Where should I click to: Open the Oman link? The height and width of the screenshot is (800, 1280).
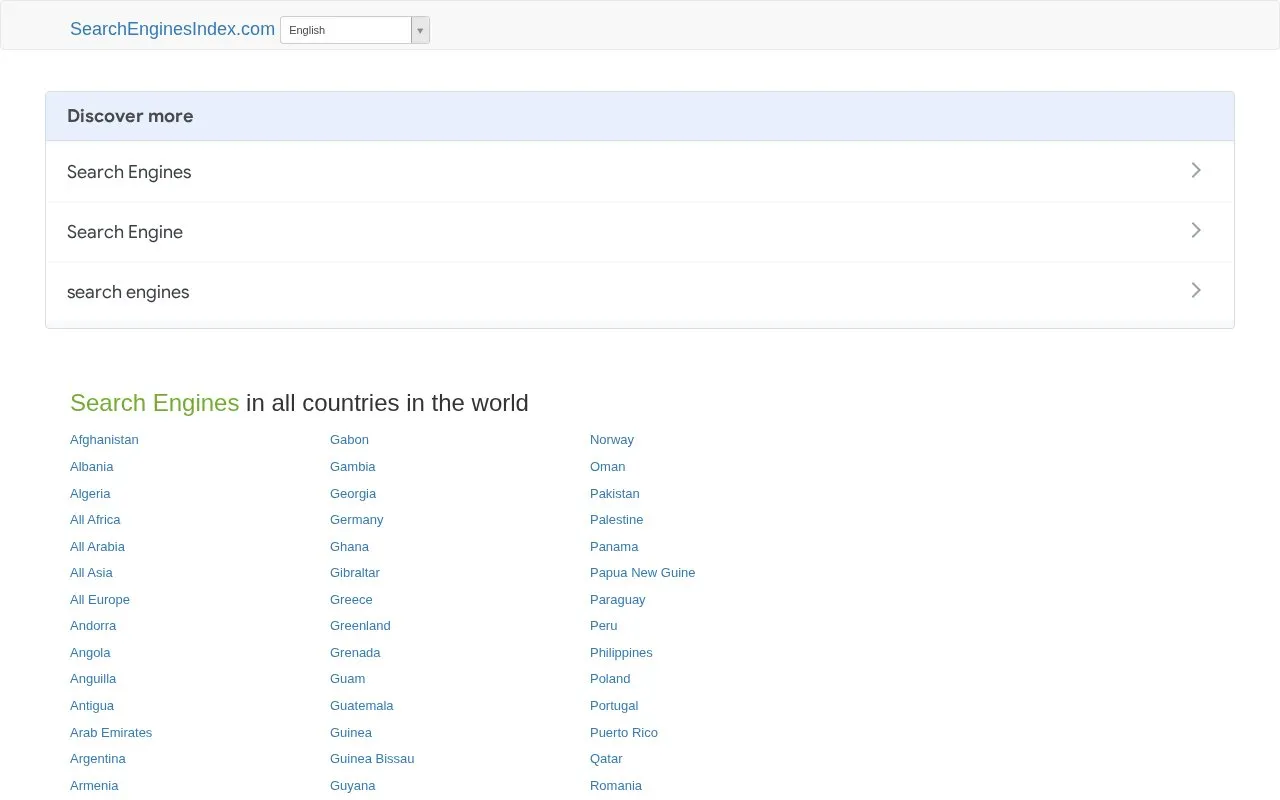pos(607,467)
